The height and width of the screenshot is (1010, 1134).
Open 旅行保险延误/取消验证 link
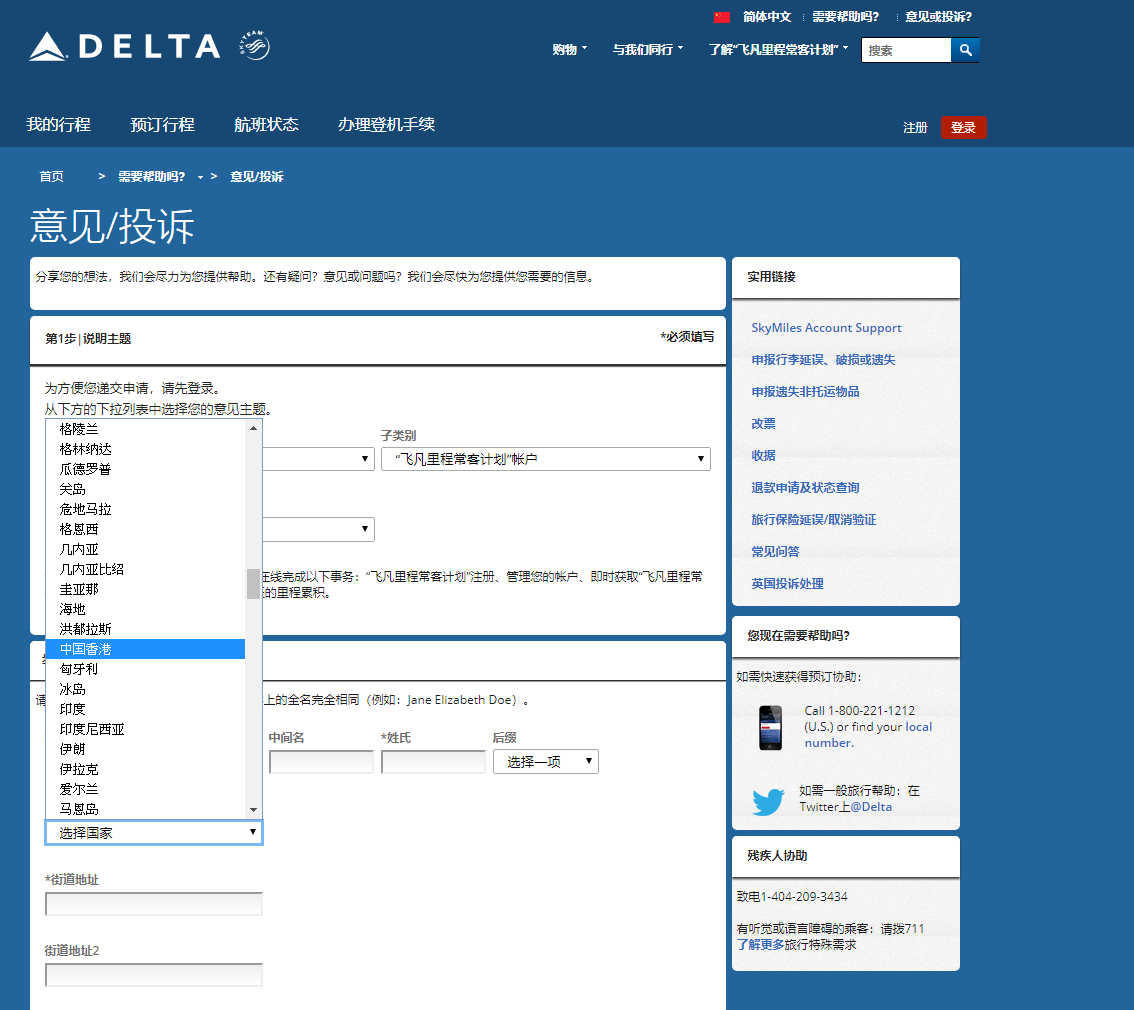(814, 519)
